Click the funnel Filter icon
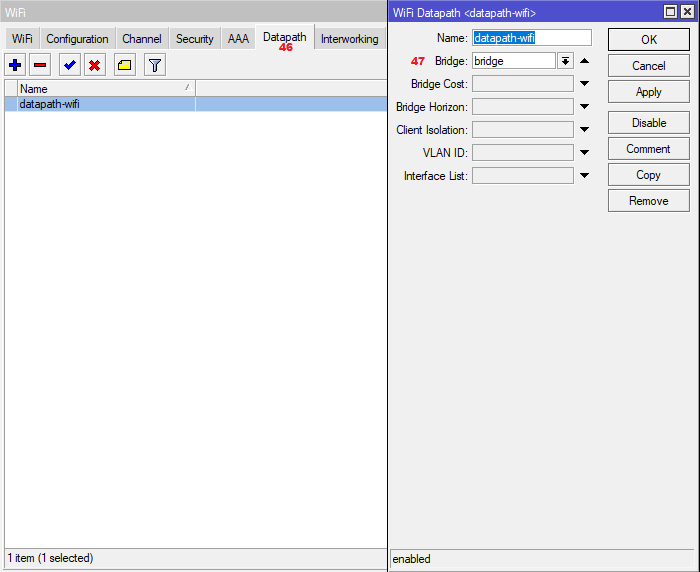The width and height of the screenshot is (700, 572). (x=154, y=65)
